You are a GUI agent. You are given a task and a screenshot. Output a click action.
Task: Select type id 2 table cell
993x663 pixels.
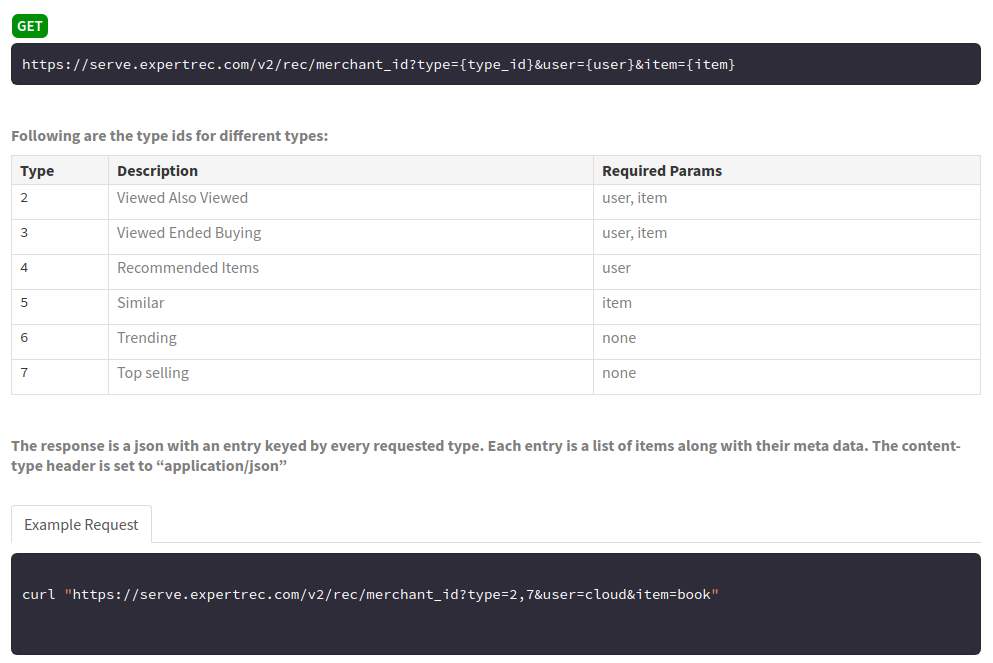click(x=24, y=197)
